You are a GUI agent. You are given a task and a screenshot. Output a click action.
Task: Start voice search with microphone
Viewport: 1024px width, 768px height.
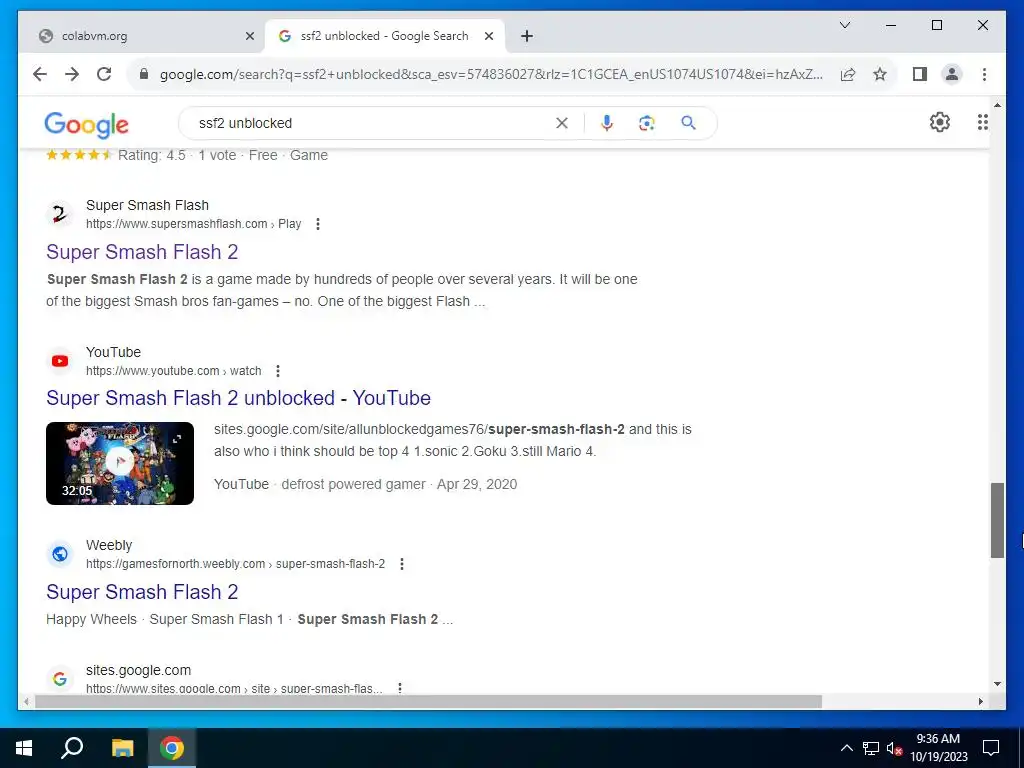pyautogui.click(x=607, y=123)
